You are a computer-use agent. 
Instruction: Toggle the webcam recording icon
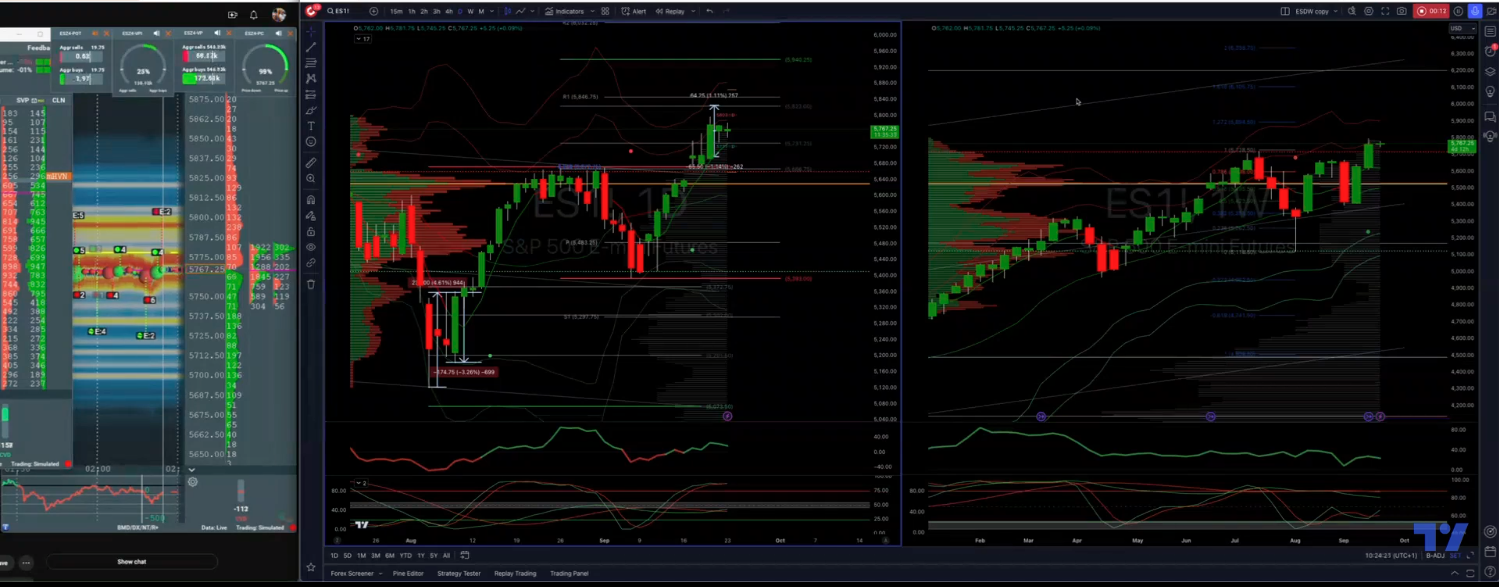pyautogui.click(x=1492, y=11)
